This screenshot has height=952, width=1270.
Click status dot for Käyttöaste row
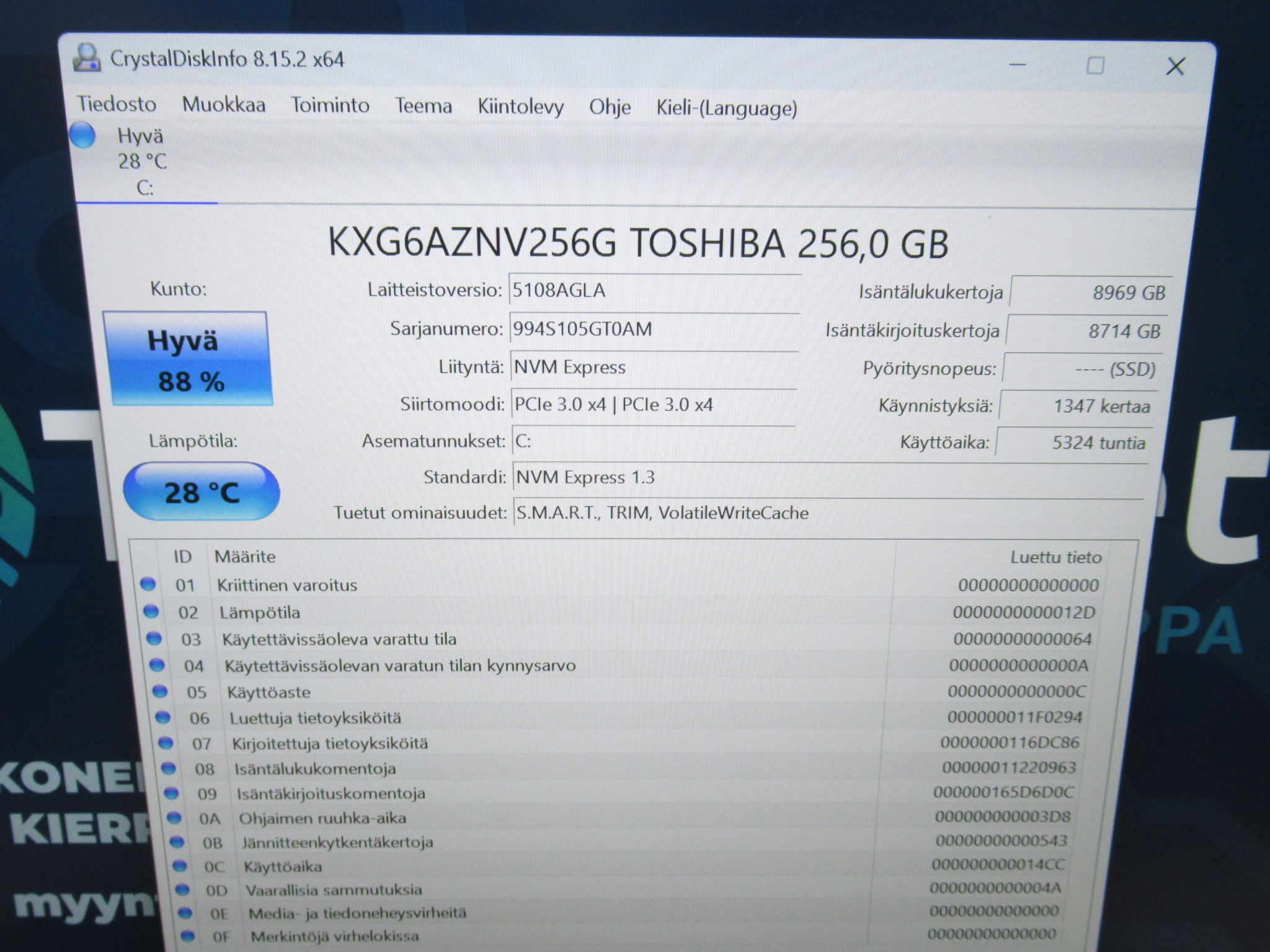tap(159, 690)
